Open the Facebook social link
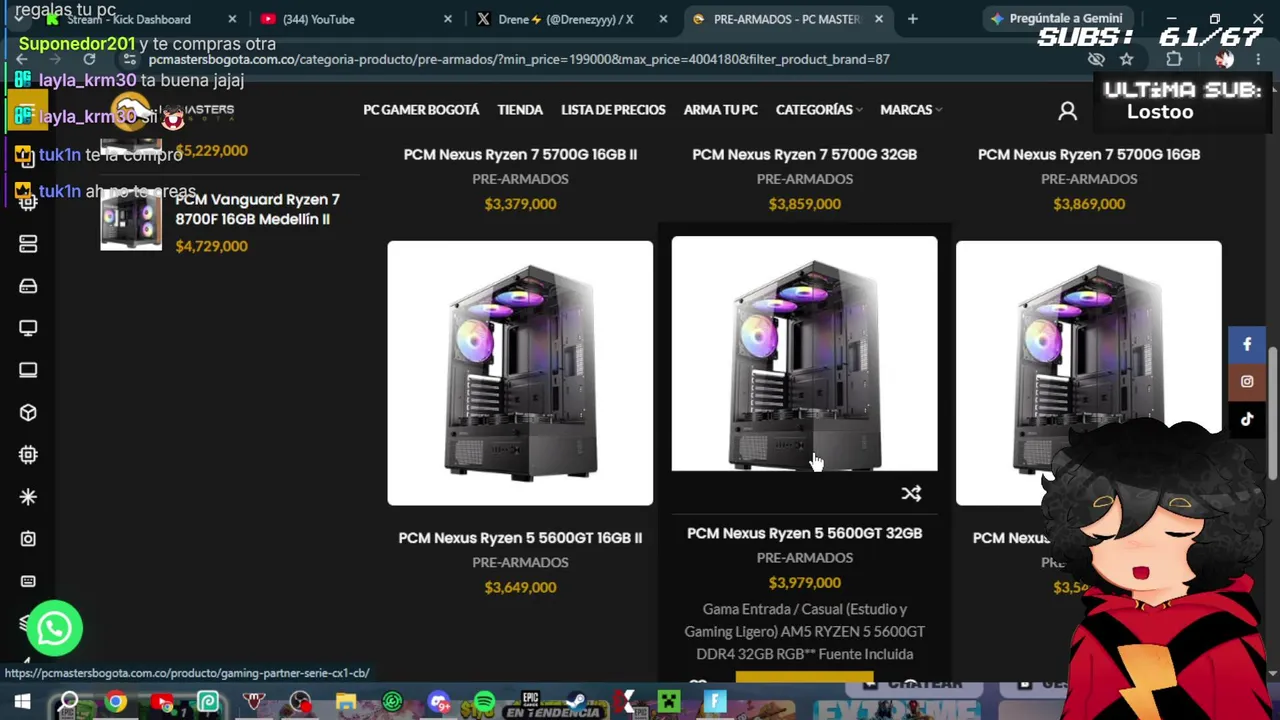Viewport: 1280px width, 720px height. 1247,344
